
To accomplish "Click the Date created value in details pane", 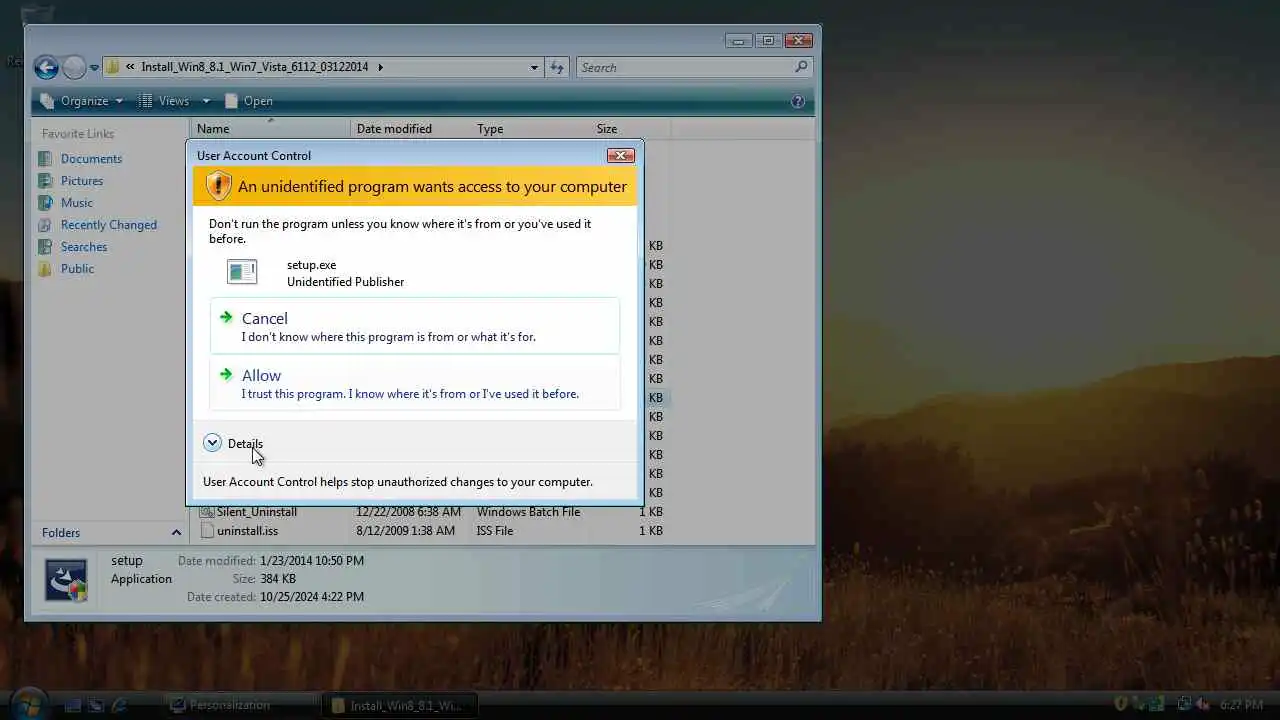I will 311,597.
